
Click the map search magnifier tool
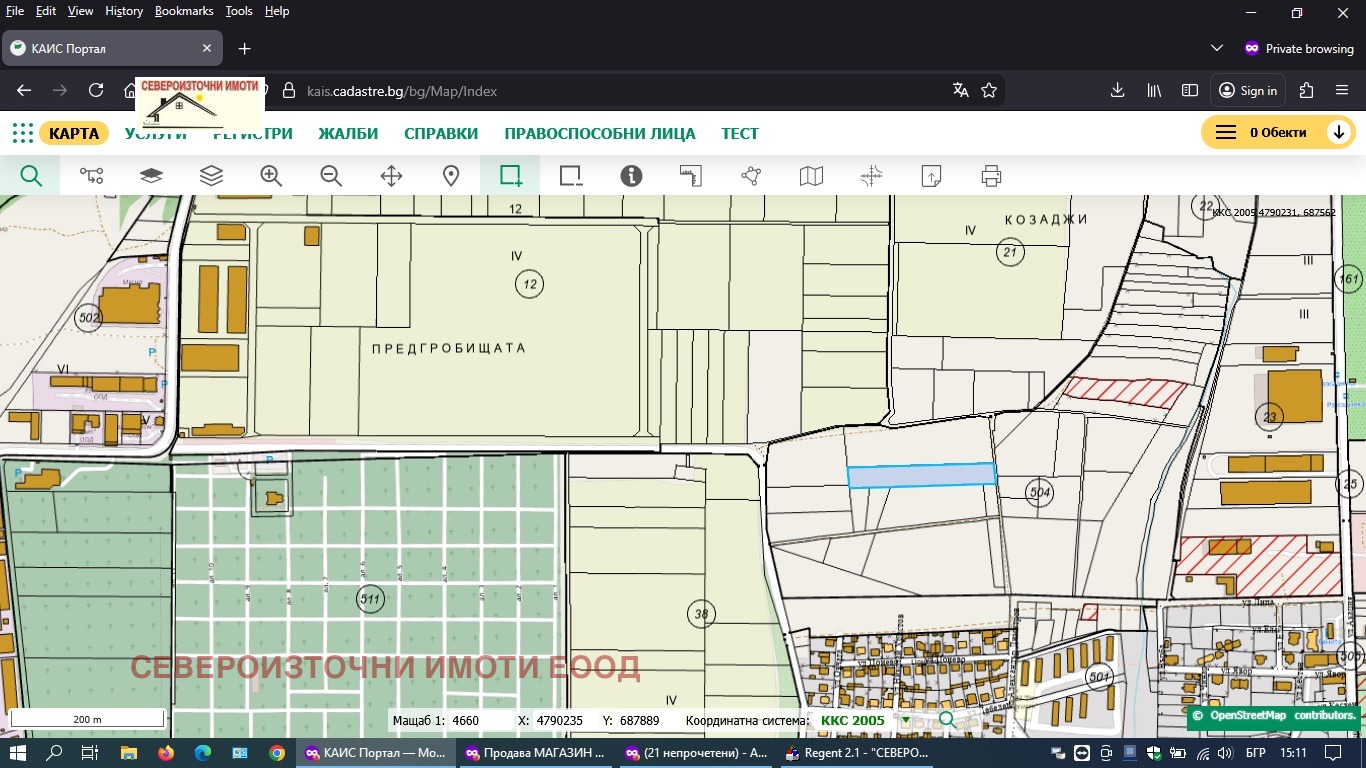pos(31,176)
